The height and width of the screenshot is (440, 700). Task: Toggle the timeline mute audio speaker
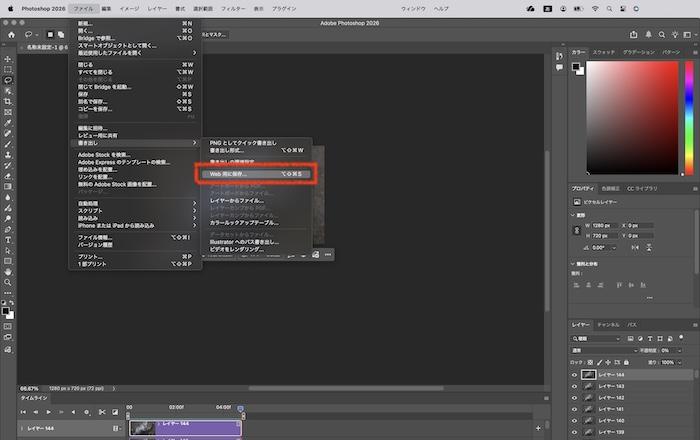[73, 412]
